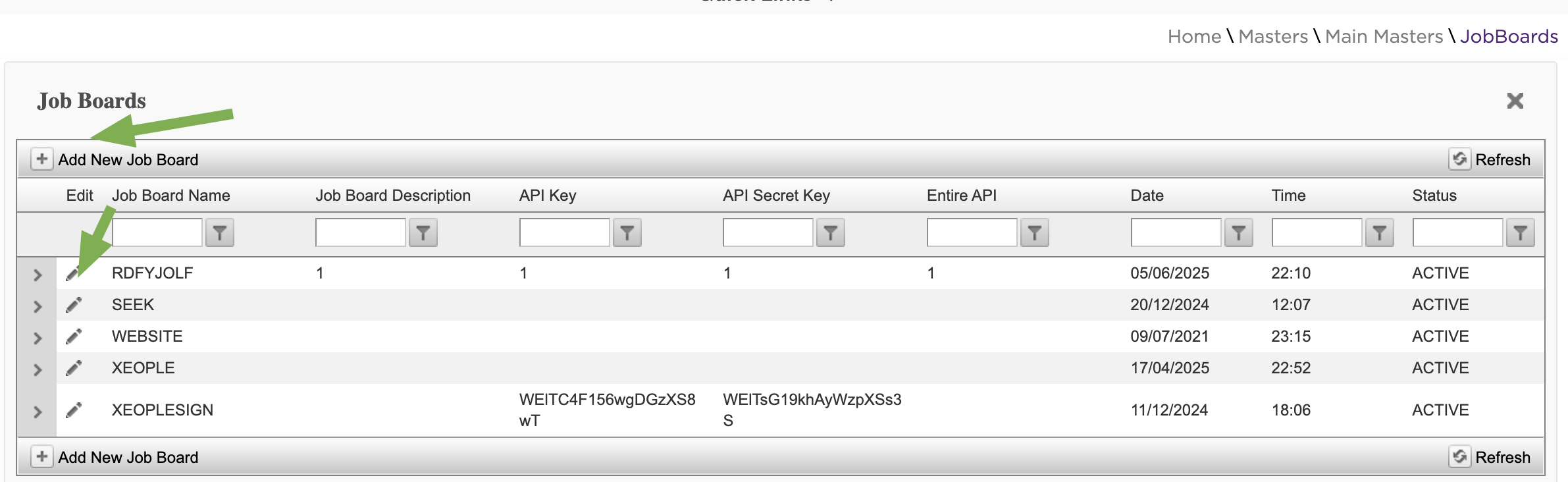Open the filter button for API Key column

pos(627,232)
